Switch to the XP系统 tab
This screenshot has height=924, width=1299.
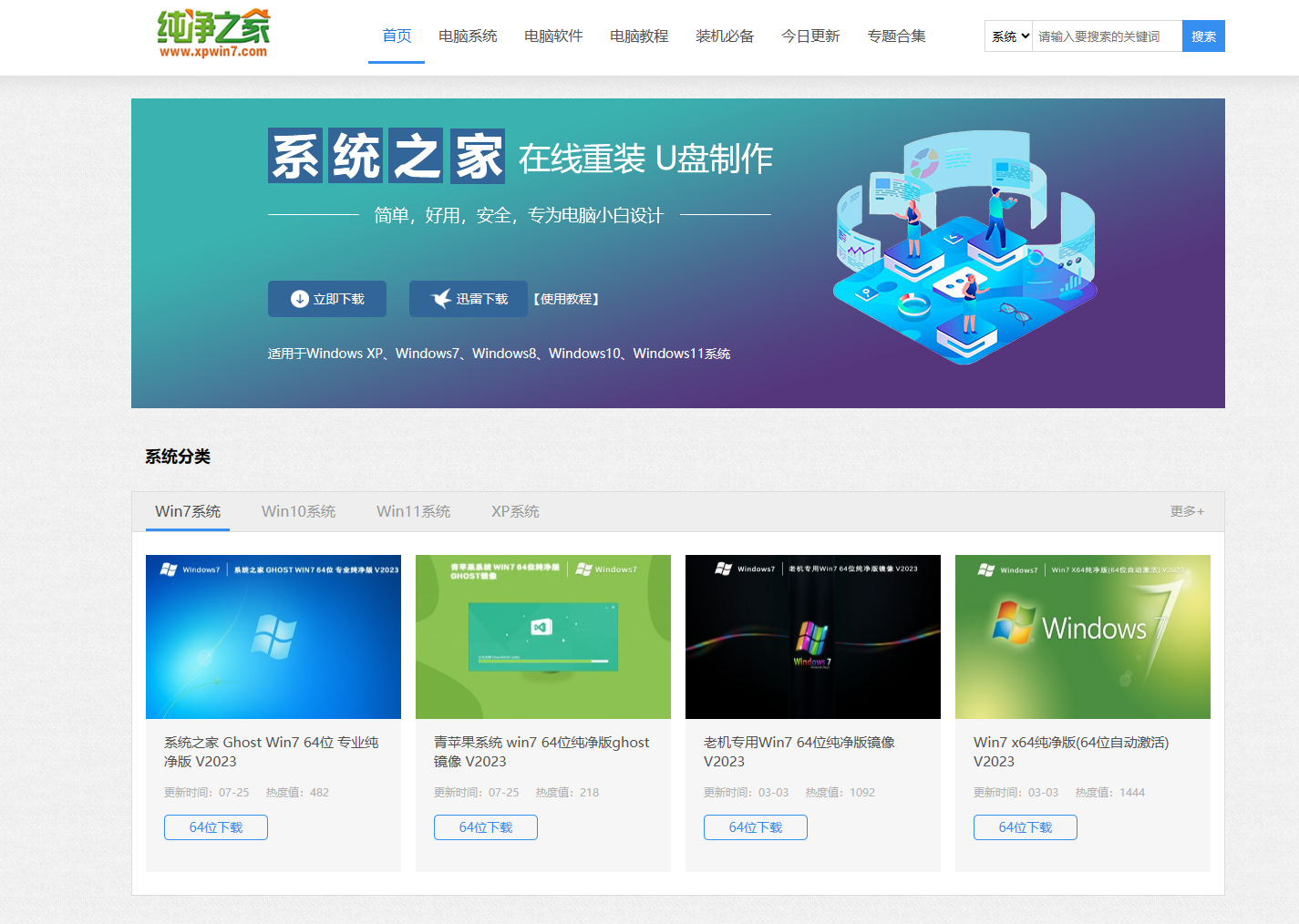click(515, 511)
